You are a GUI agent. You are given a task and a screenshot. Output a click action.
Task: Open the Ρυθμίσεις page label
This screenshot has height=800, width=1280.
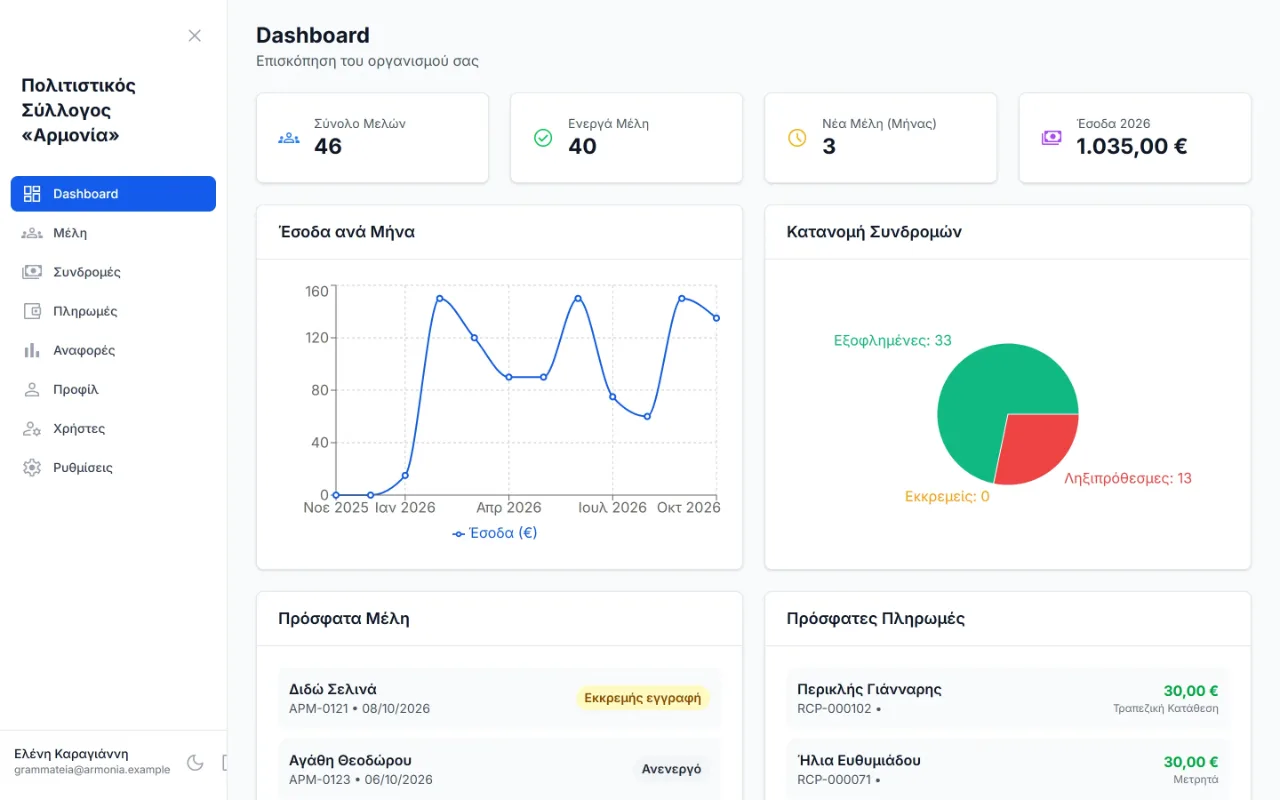83,467
